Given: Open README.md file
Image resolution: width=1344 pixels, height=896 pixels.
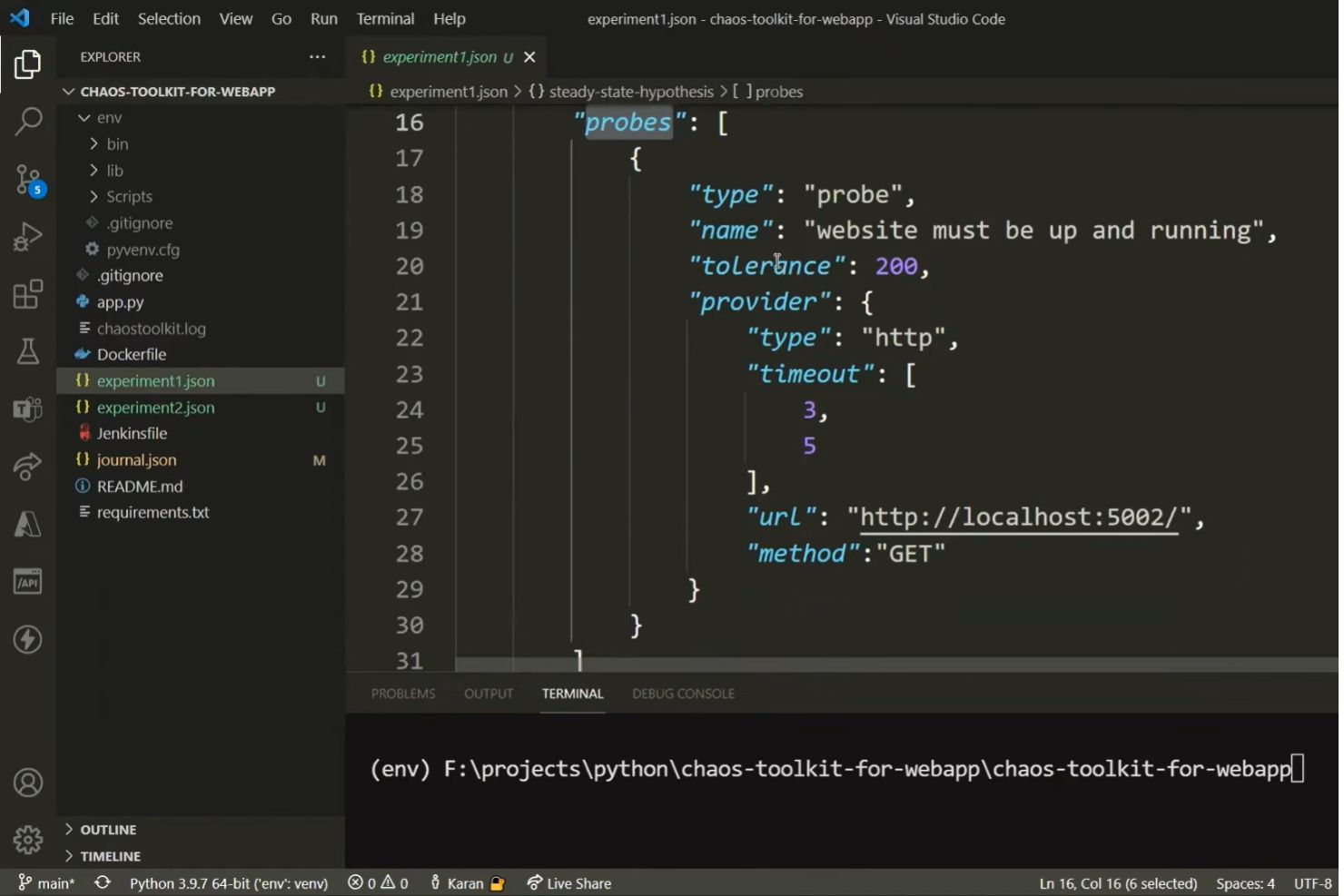Looking at the screenshot, I should click(140, 487).
